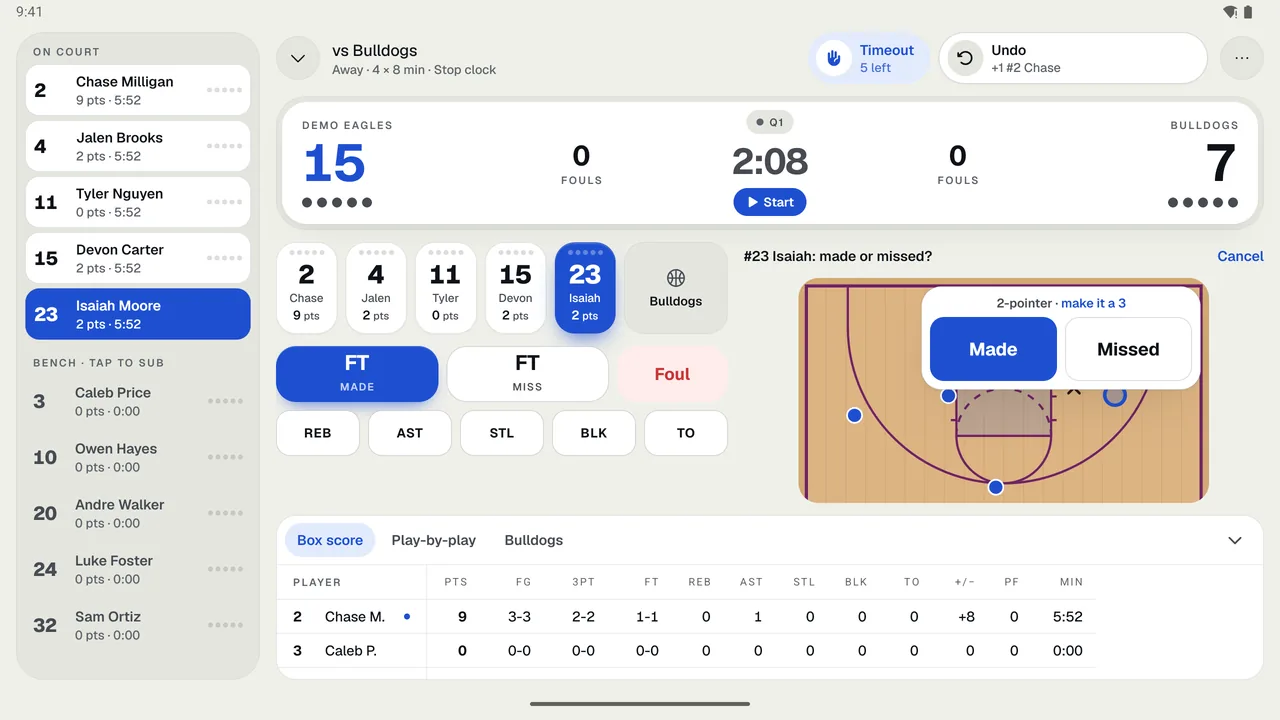Record FT Miss
1280x720 pixels.
pyautogui.click(x=527, y=374)
